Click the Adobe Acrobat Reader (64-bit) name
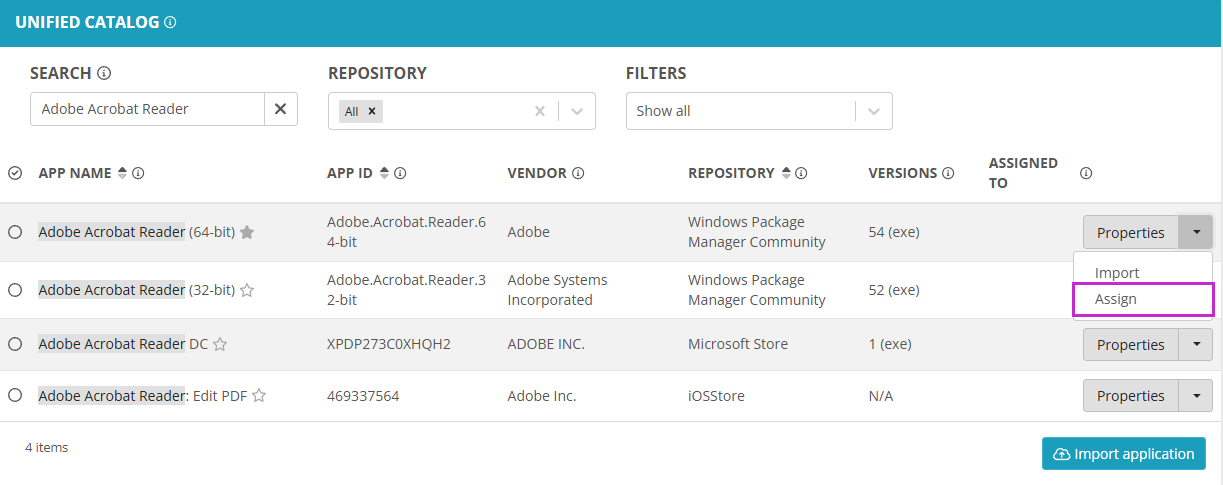 click(x=136, y=232)
